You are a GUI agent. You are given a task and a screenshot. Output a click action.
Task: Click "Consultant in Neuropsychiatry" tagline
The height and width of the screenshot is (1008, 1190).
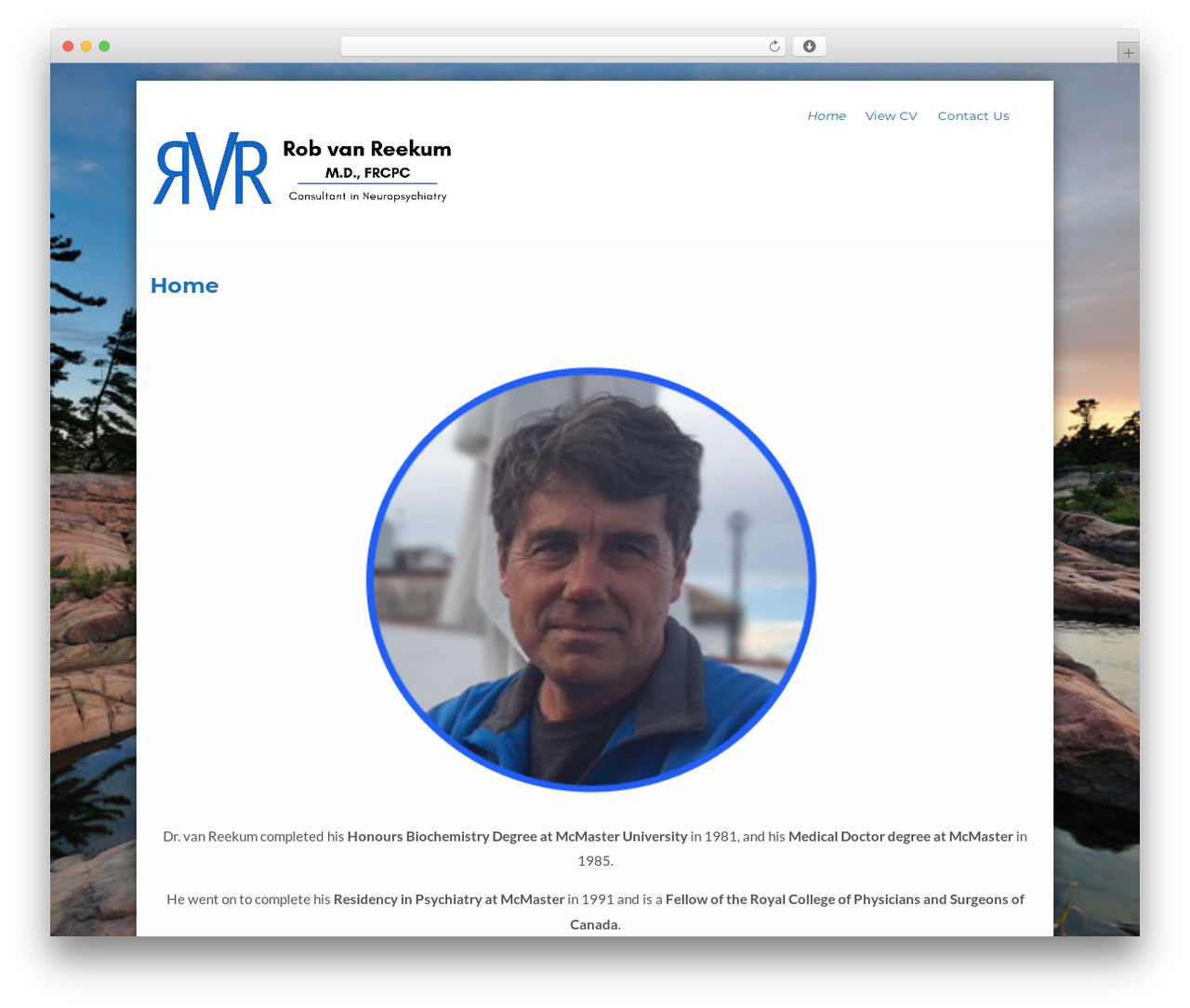pos(367,196)
